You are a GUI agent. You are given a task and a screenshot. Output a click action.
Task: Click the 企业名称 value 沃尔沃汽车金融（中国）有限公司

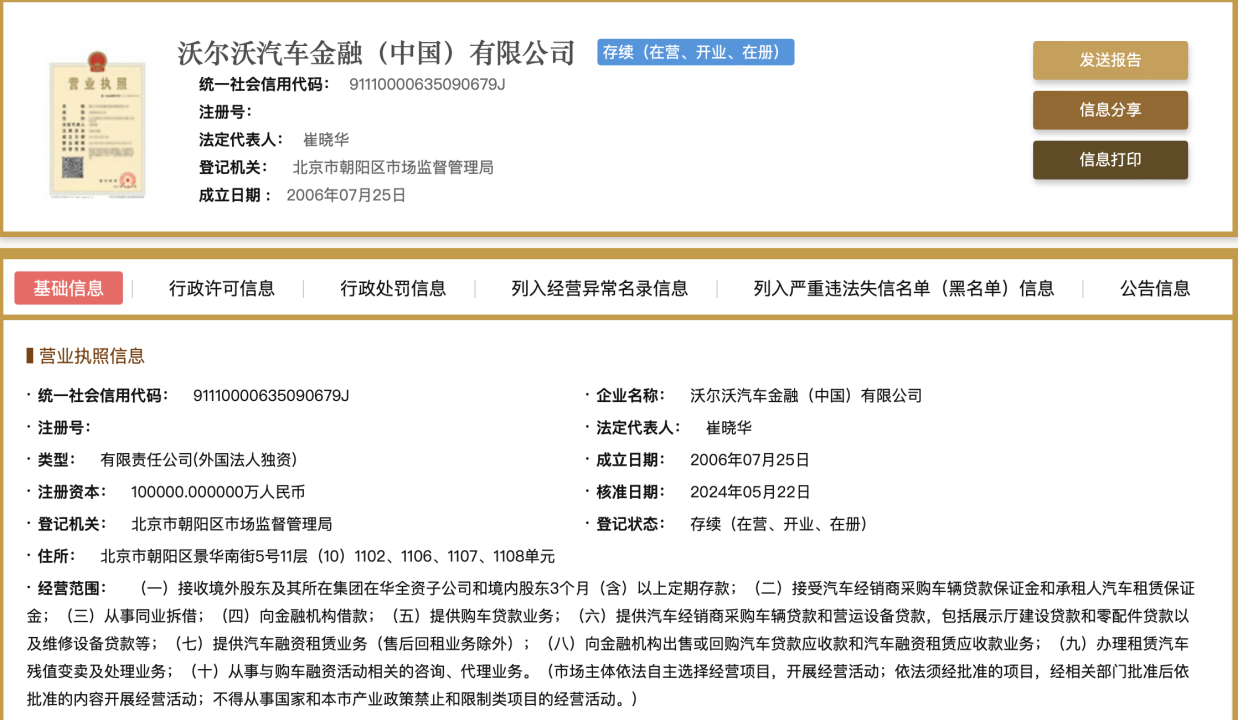[806, 396]
